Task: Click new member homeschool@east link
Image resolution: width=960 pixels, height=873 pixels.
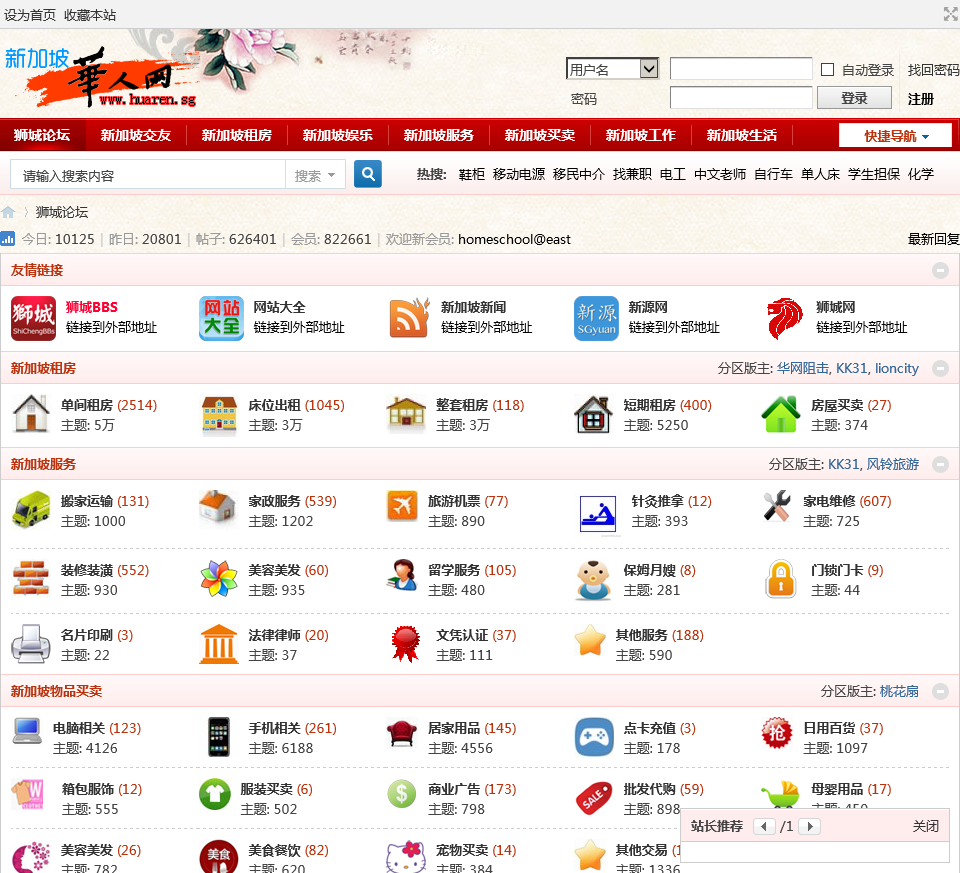Action: point(514,239)
